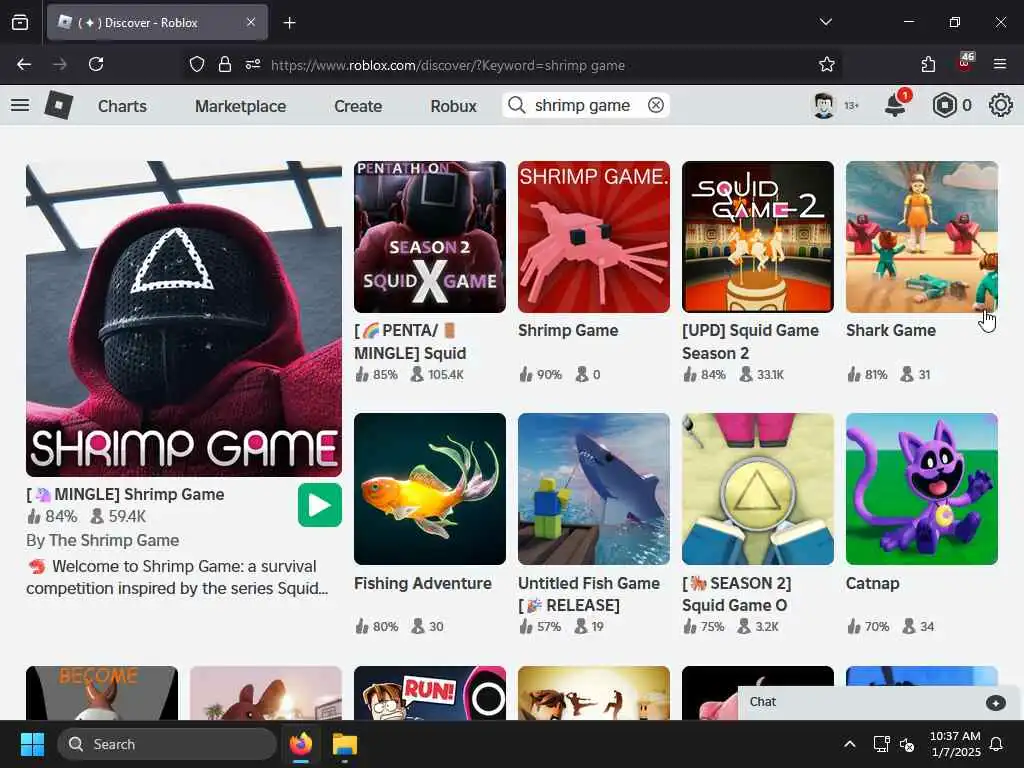This screenshot has height=768, width=1024.
Task: Open the BECOME game thumbnail at bottom
Action: coord(102,693)
